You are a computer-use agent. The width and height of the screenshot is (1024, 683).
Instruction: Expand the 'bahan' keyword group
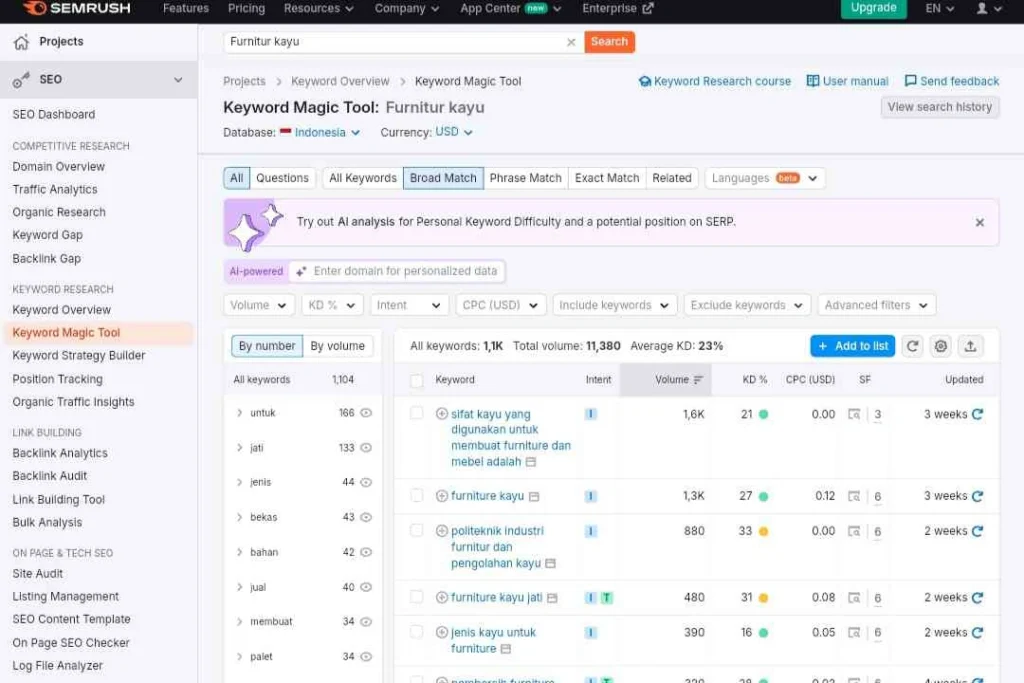point(240,552)
